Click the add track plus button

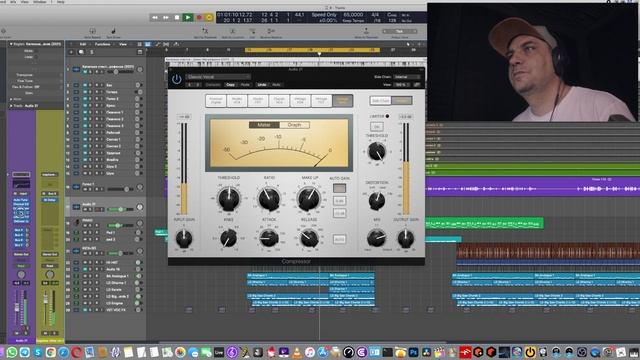pyautogui.click(x=71, y=52)
